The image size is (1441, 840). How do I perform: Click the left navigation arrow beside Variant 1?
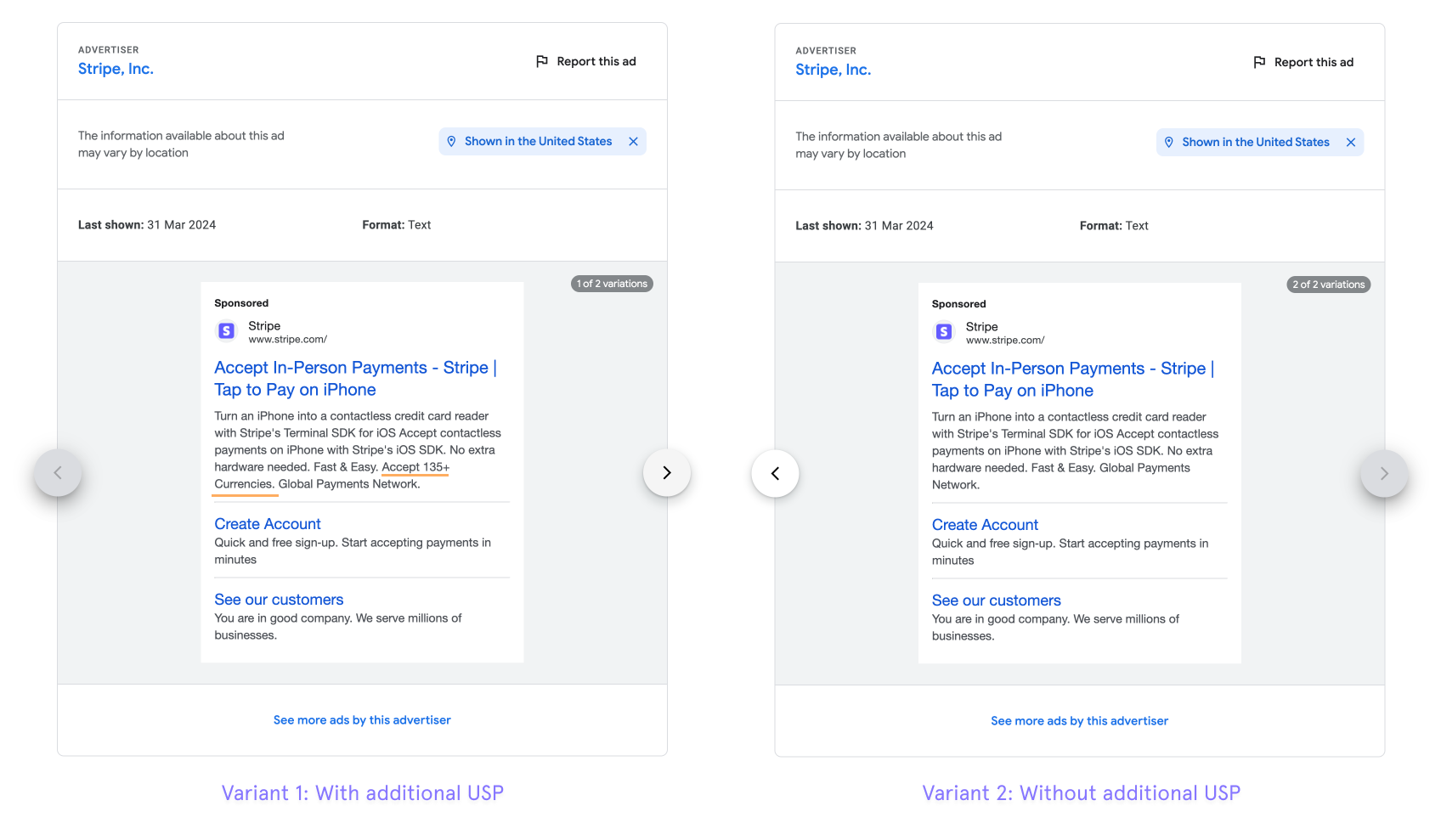58,473
